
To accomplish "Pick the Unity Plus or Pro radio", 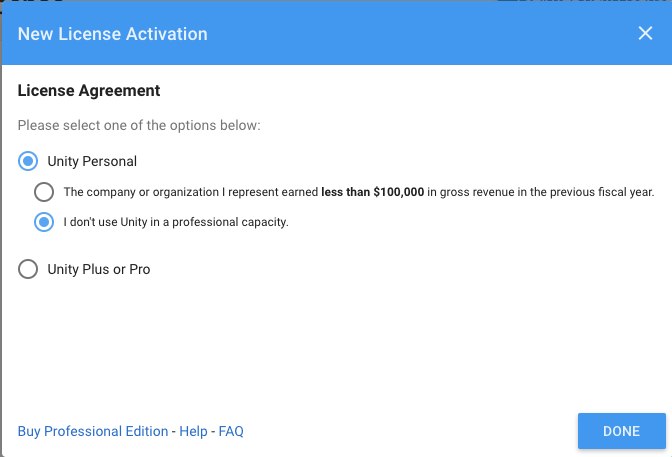I will (x=28, y=269).
